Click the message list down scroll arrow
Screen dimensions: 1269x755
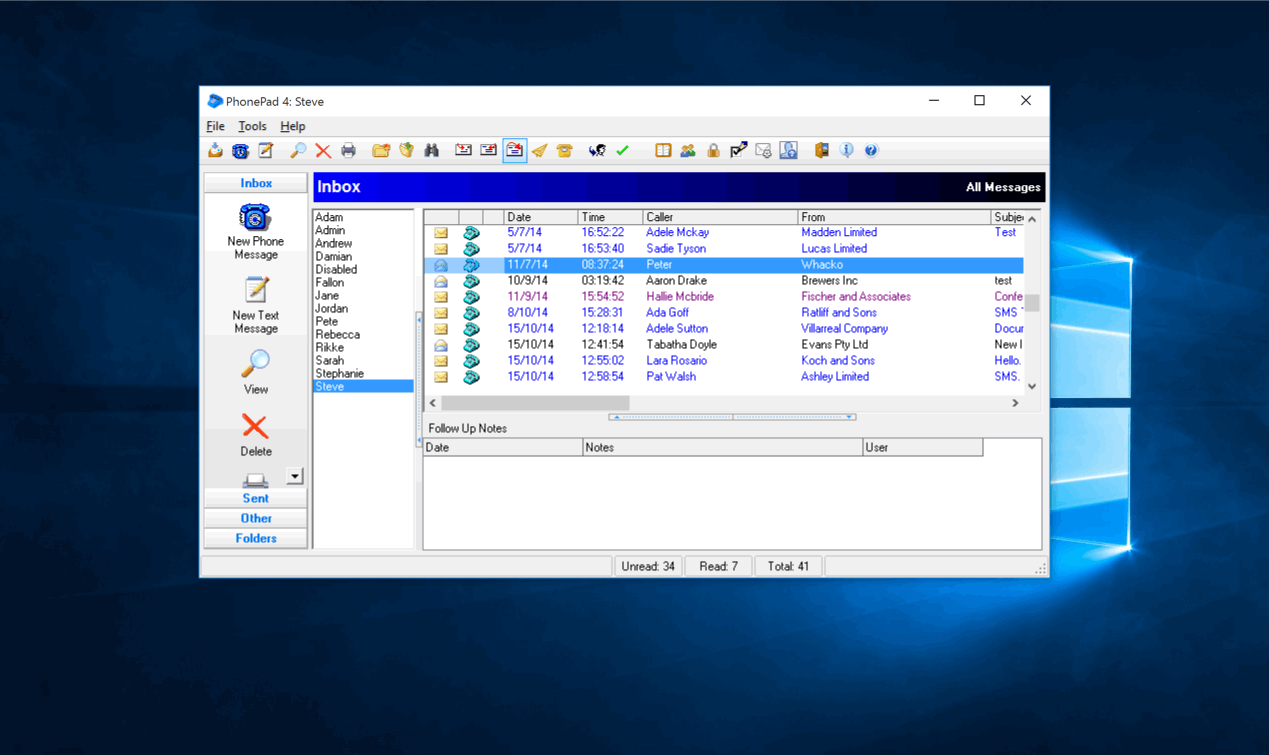pyautogui.click(x=1032, y=386)
